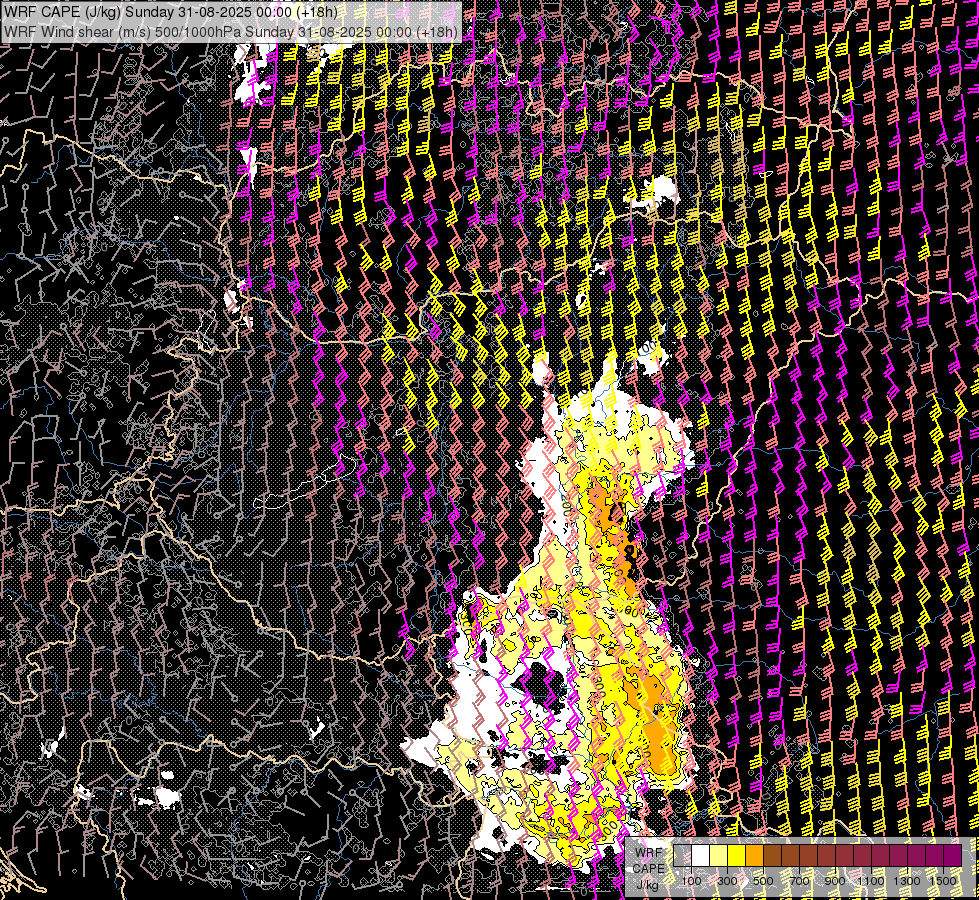
Task: Click the "J/kg" unit label in legend
Action: point(648,884)
